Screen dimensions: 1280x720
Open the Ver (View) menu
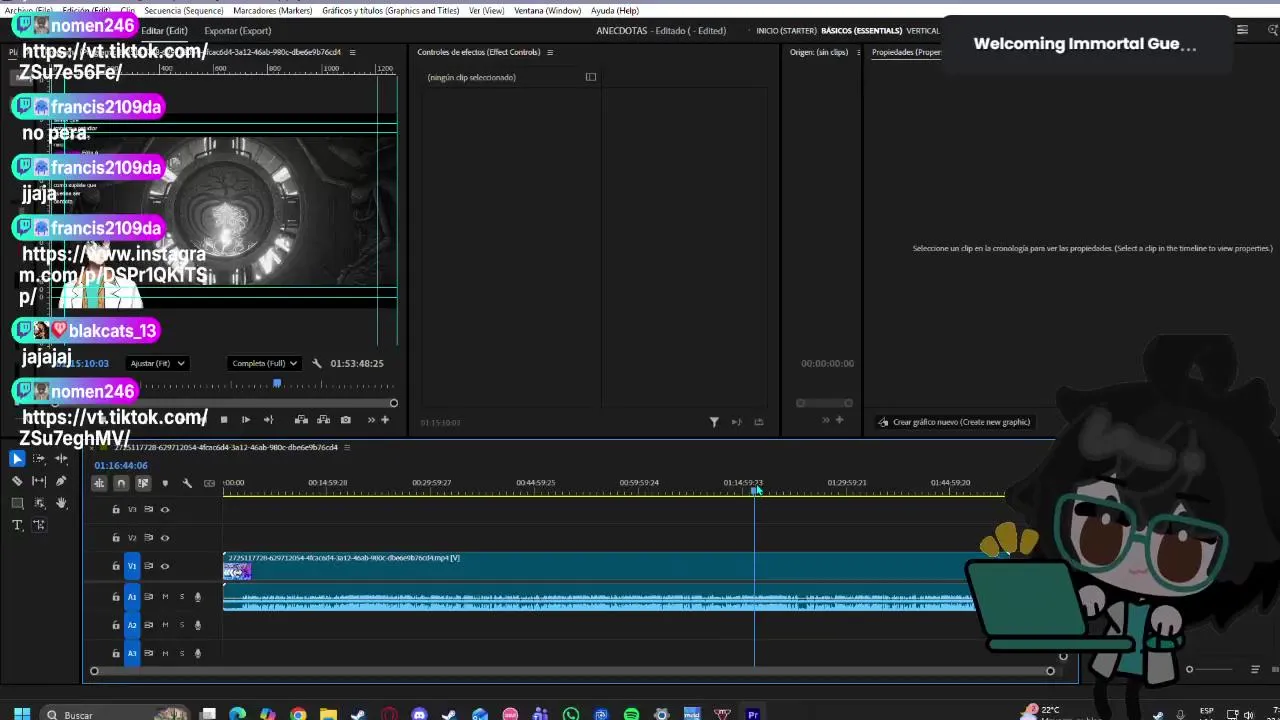(x=486, y=10)
